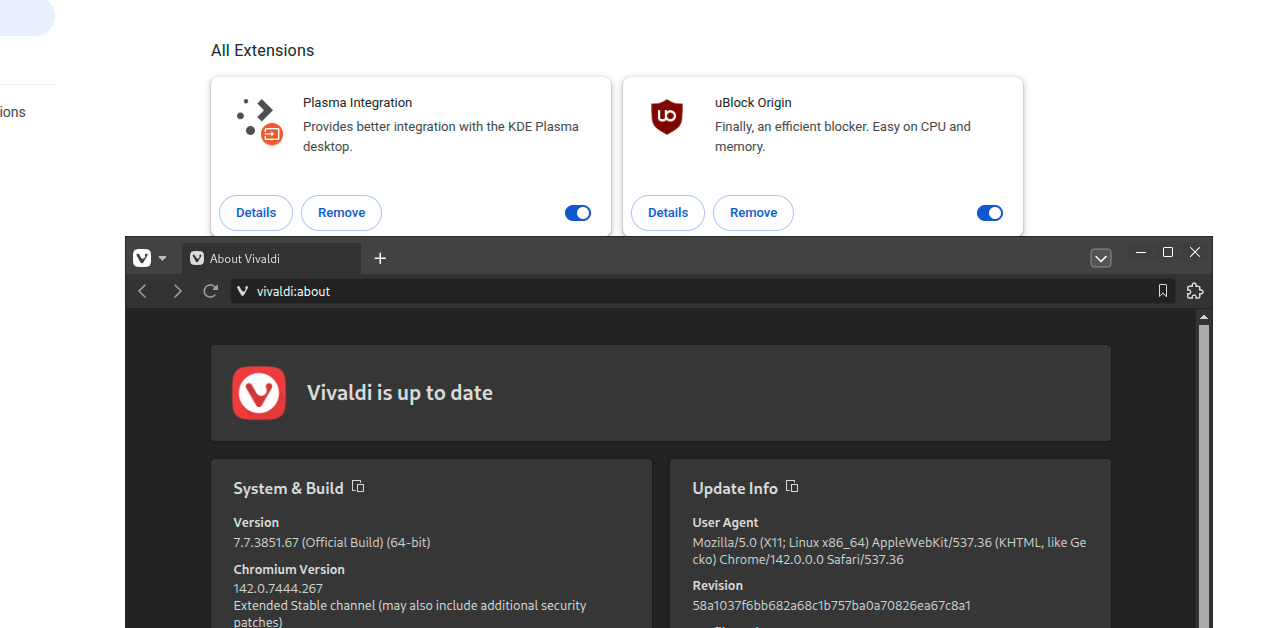
Task: Expand the dropdown arrow next to Vivaldi menu
Action: [x=163, y=258]
